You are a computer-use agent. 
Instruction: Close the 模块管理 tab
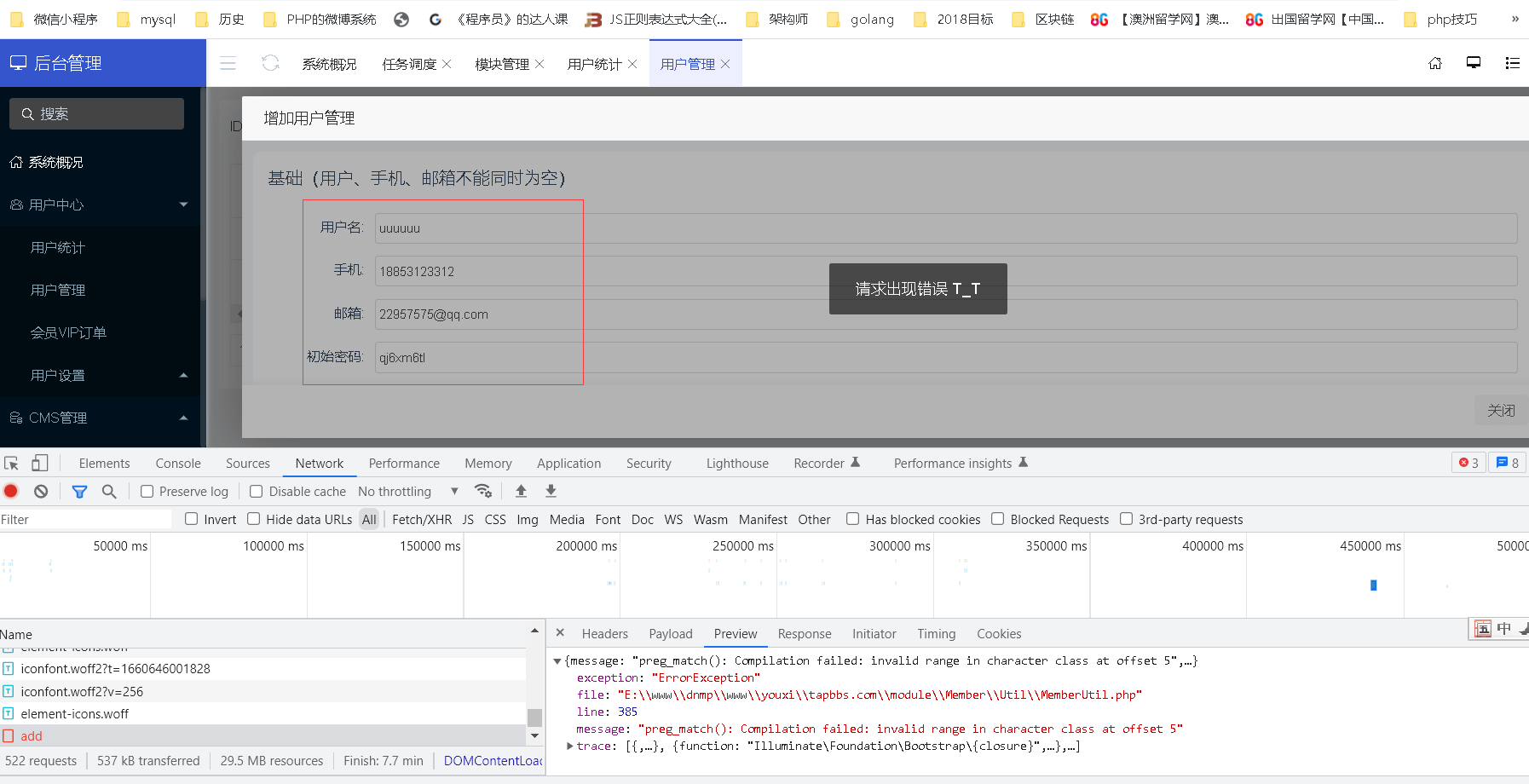click(539, 64)
